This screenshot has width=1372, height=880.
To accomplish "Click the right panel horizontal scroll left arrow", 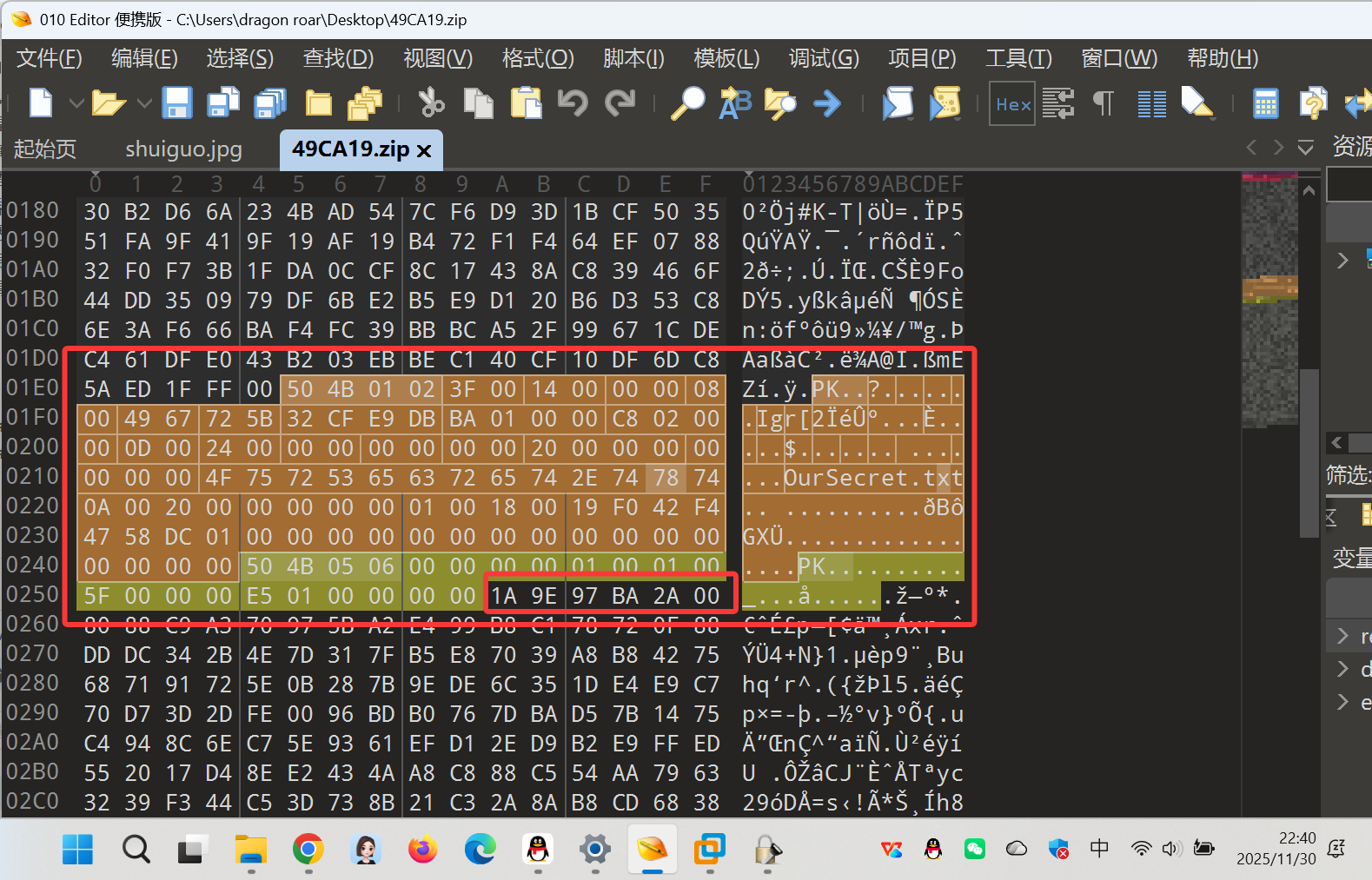I will coord(1337,443).
